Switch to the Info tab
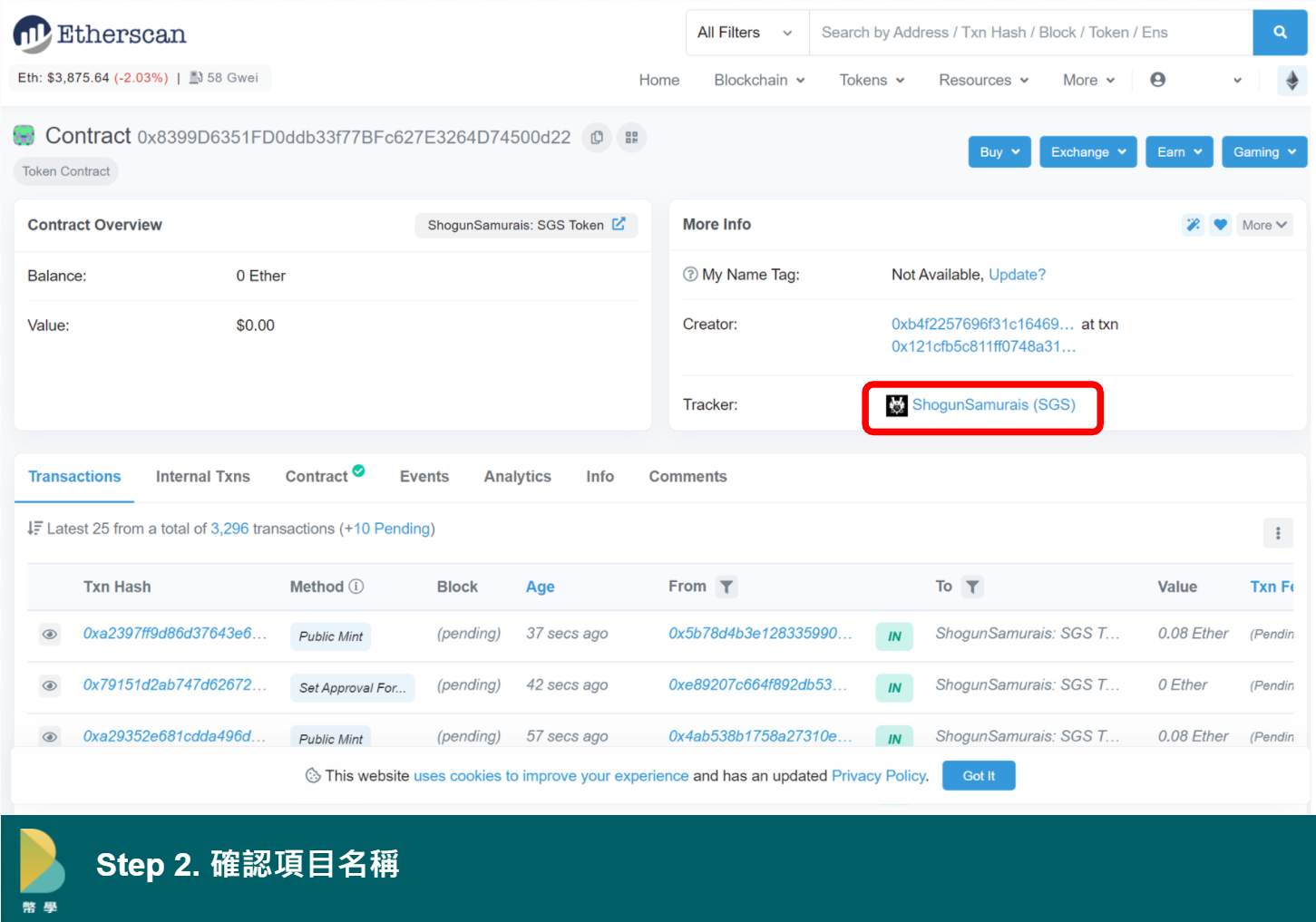This screenshot has width=1316, height=922. click(600, 477)
